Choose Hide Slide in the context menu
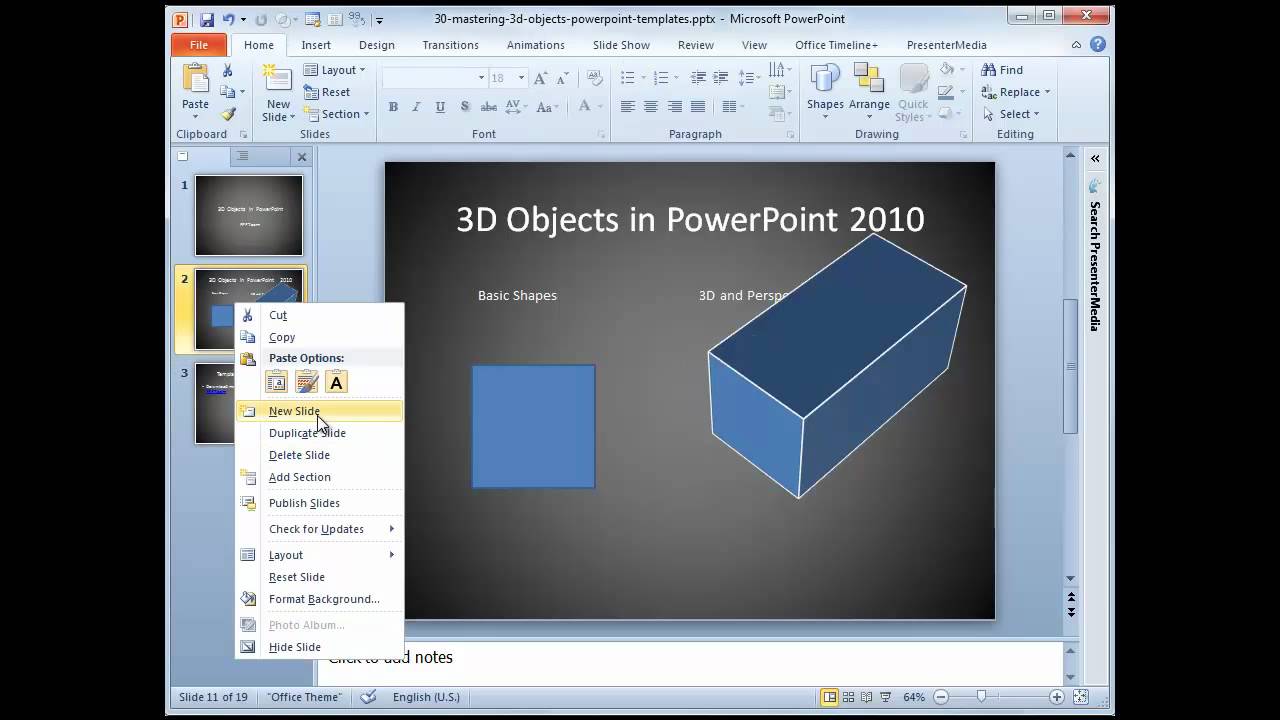Viewport: 1280px width, 720px height. tap(319, 647)
